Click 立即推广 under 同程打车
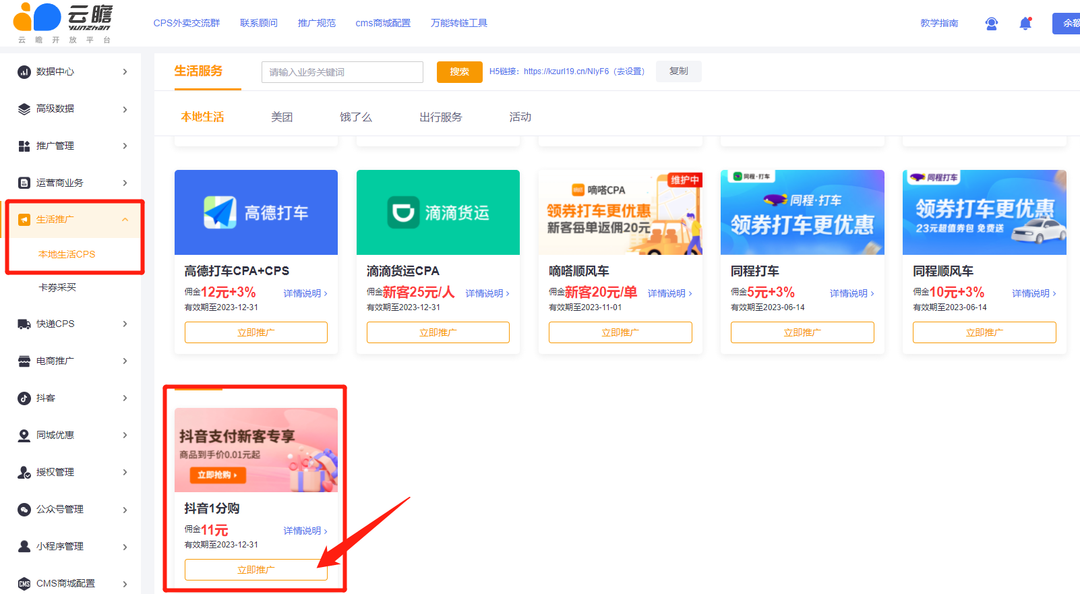 click(x=802, y=332)
